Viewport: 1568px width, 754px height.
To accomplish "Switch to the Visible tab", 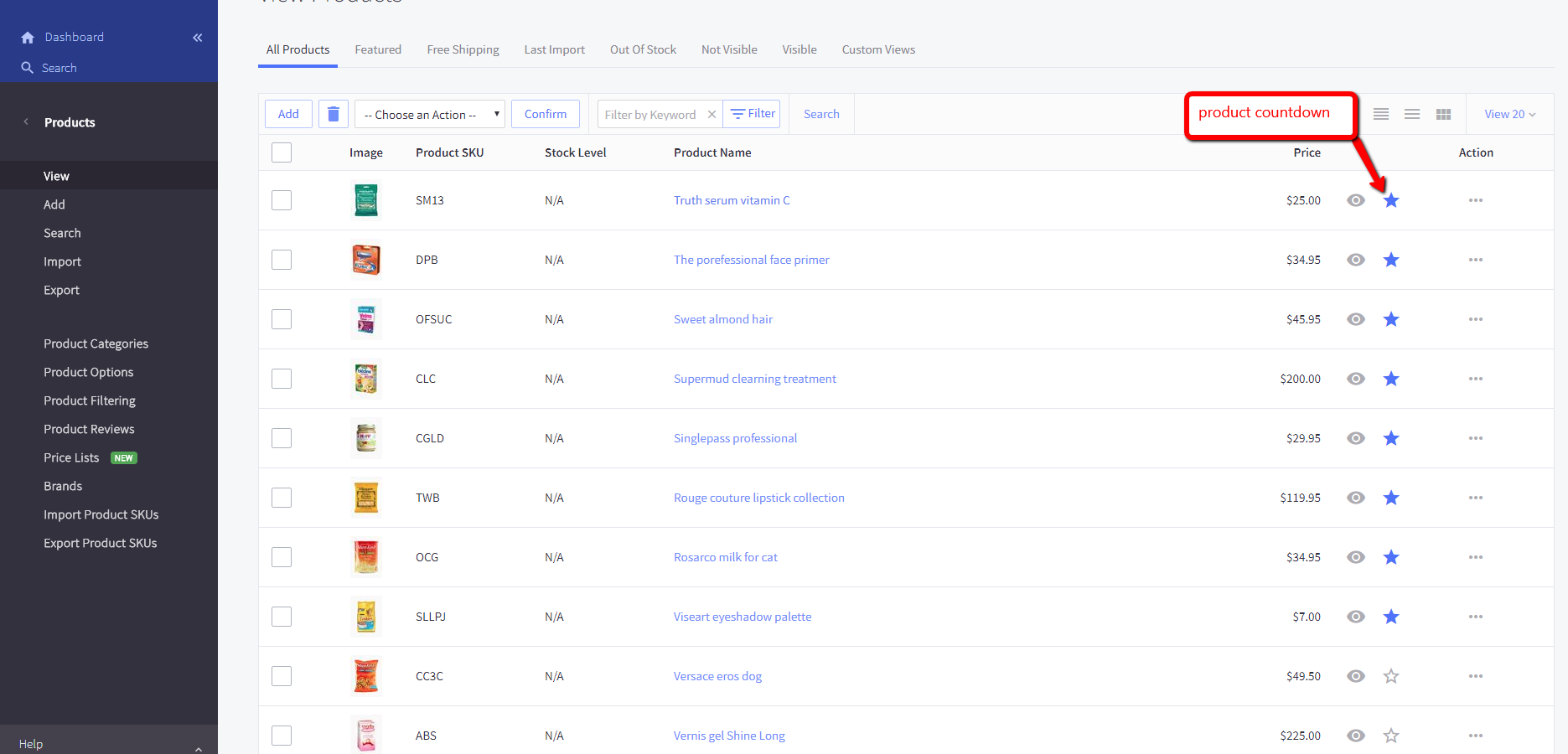I will coord(800,49).
